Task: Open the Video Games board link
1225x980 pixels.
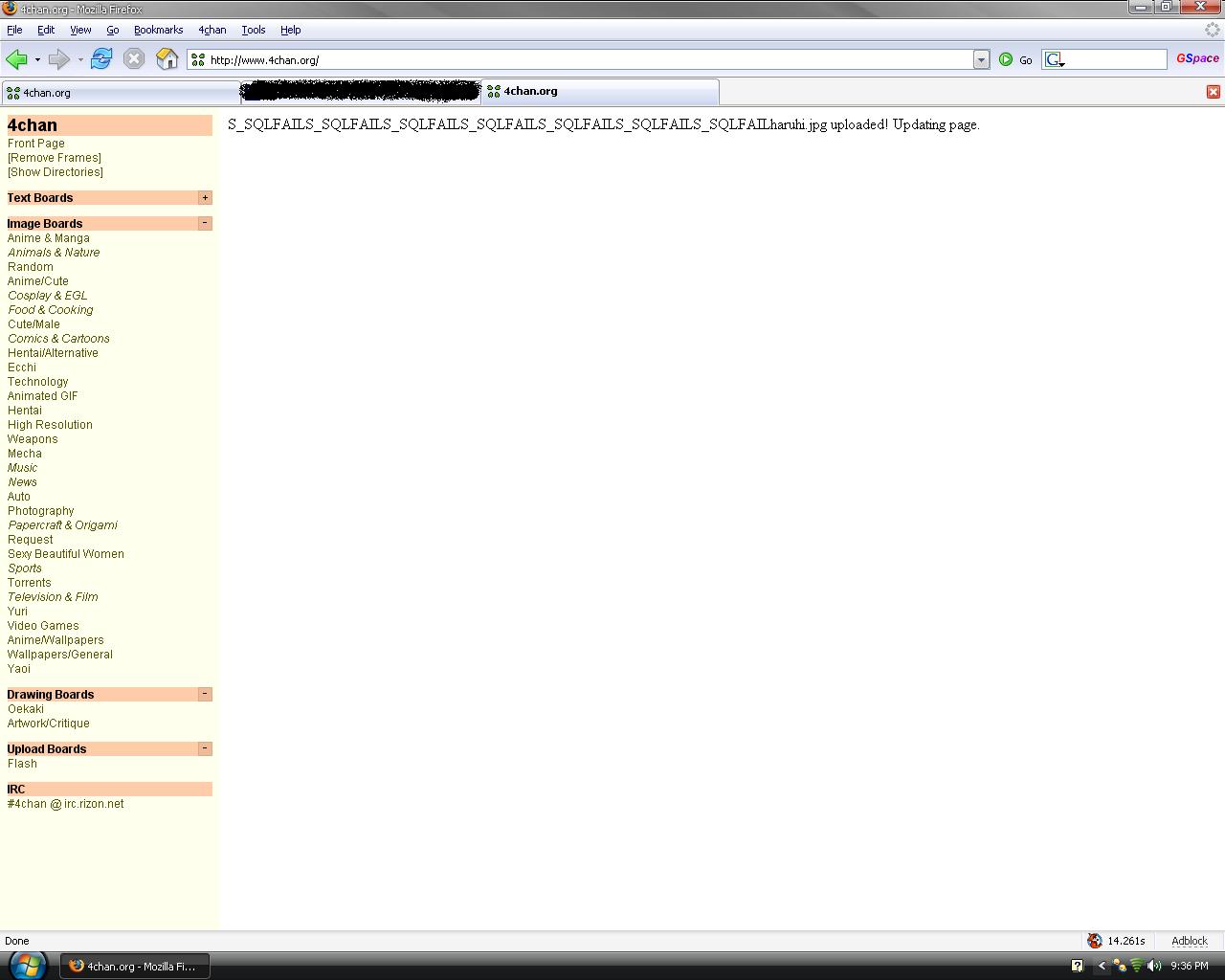Action: [43, 626]
